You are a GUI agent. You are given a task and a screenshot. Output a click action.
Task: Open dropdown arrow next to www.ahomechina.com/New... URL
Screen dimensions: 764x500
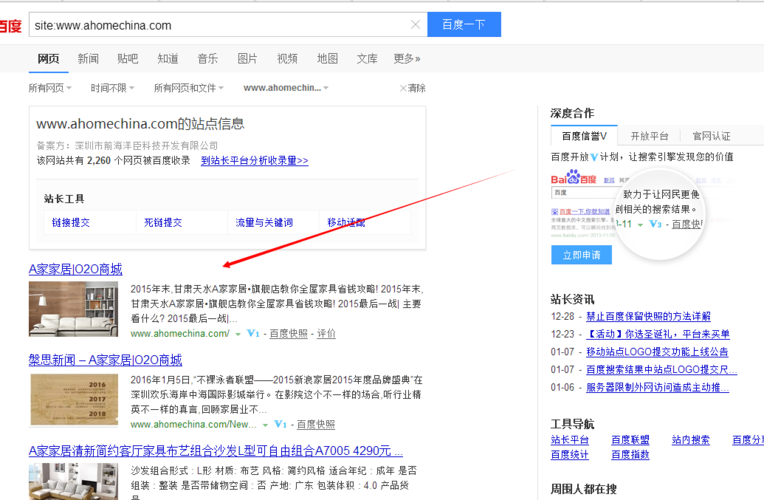point(265,425)
